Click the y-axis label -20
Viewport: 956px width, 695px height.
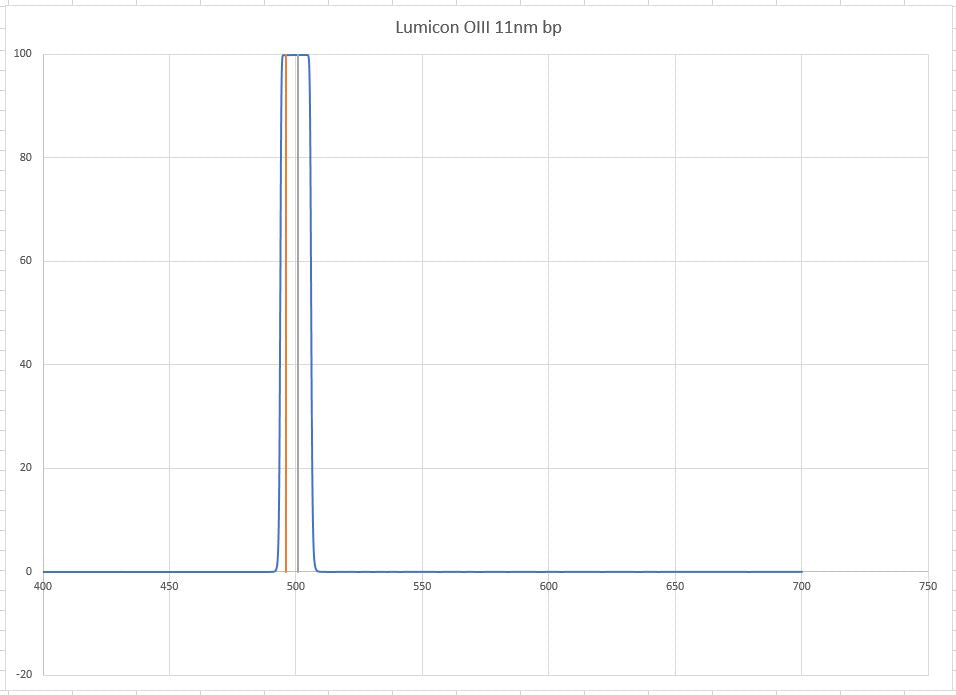click(x=23, y=674)
